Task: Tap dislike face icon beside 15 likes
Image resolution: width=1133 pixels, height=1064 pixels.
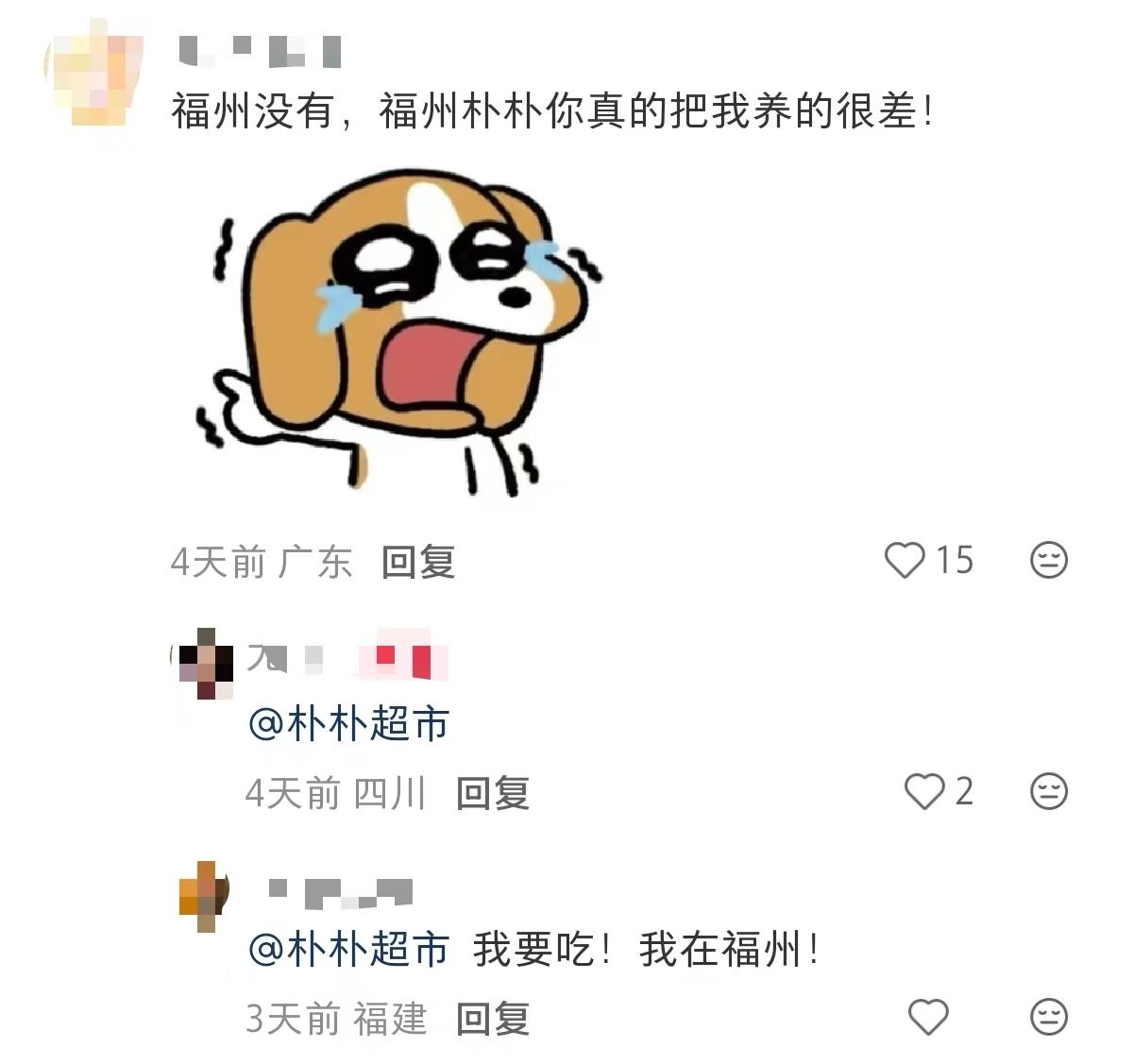Action: (1048, 560)
